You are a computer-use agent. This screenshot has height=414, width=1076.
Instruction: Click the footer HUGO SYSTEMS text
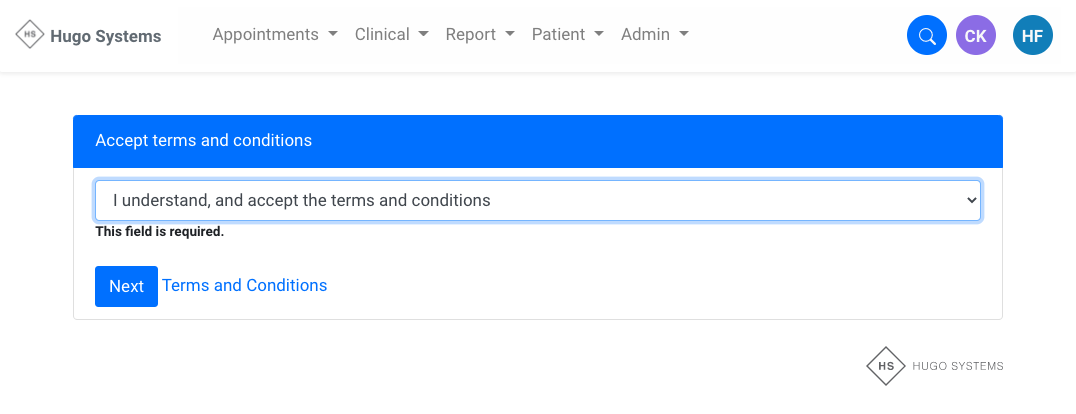click(x=957, y=366)
